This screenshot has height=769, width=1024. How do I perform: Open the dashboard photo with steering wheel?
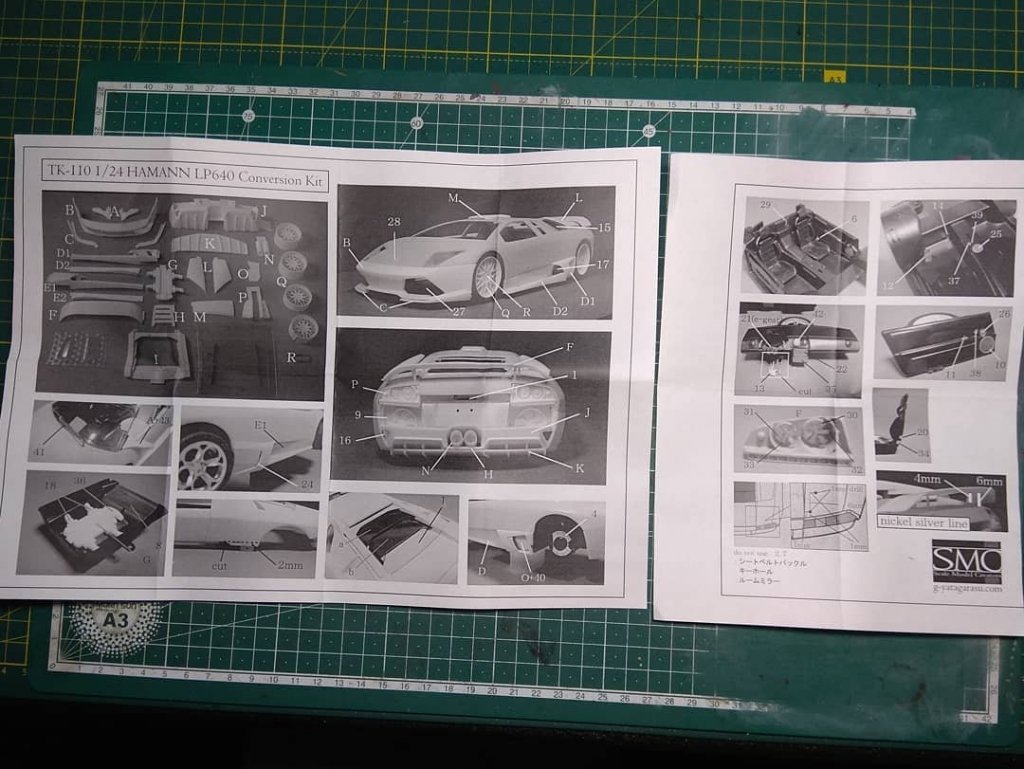800,349
